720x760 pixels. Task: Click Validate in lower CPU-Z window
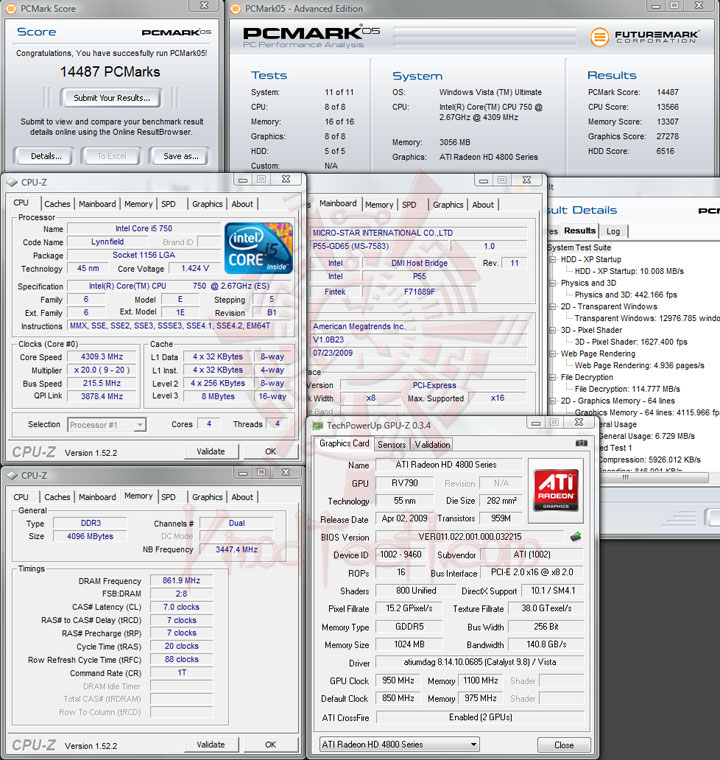[x=211, y=744]
